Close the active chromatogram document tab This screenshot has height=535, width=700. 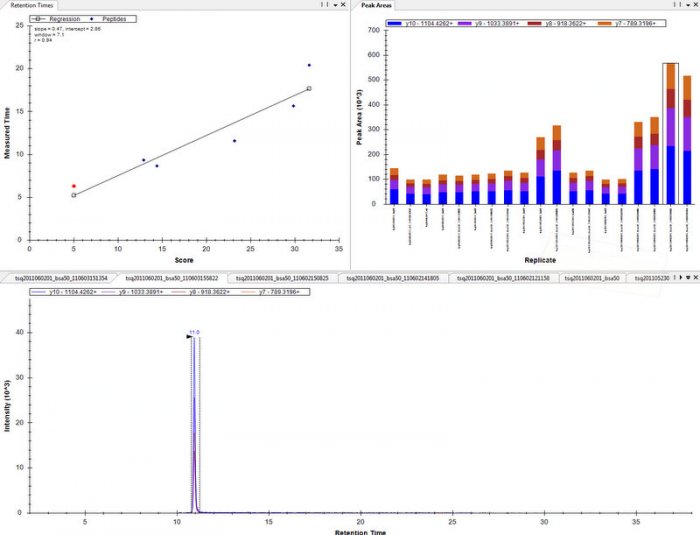(x=694, y=277)
